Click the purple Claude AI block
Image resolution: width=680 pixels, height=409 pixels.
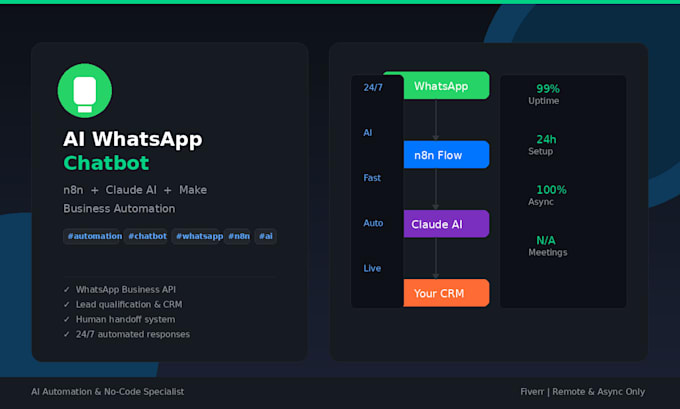click(447, 224)
